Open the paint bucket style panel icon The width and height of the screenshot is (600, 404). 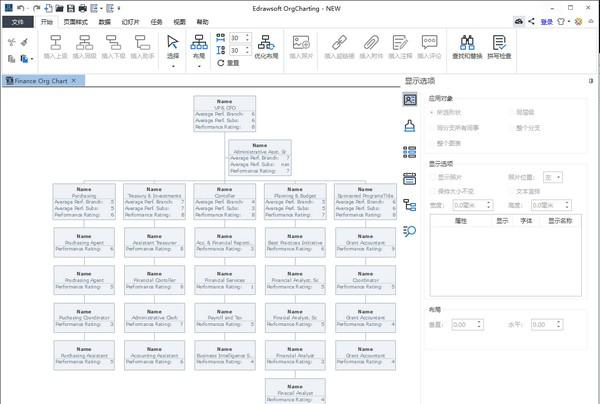pyautogui.click(x=410, y=126)
